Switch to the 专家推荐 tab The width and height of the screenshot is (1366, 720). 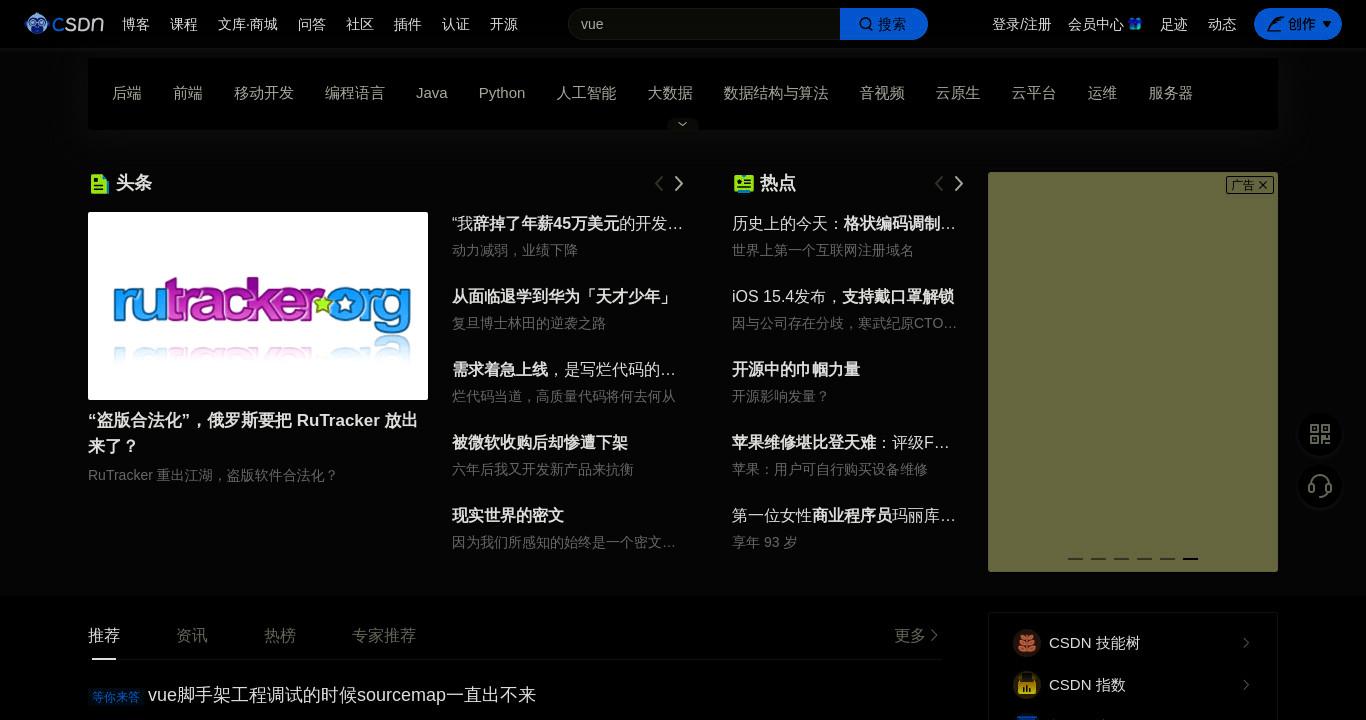pos(384,636)
